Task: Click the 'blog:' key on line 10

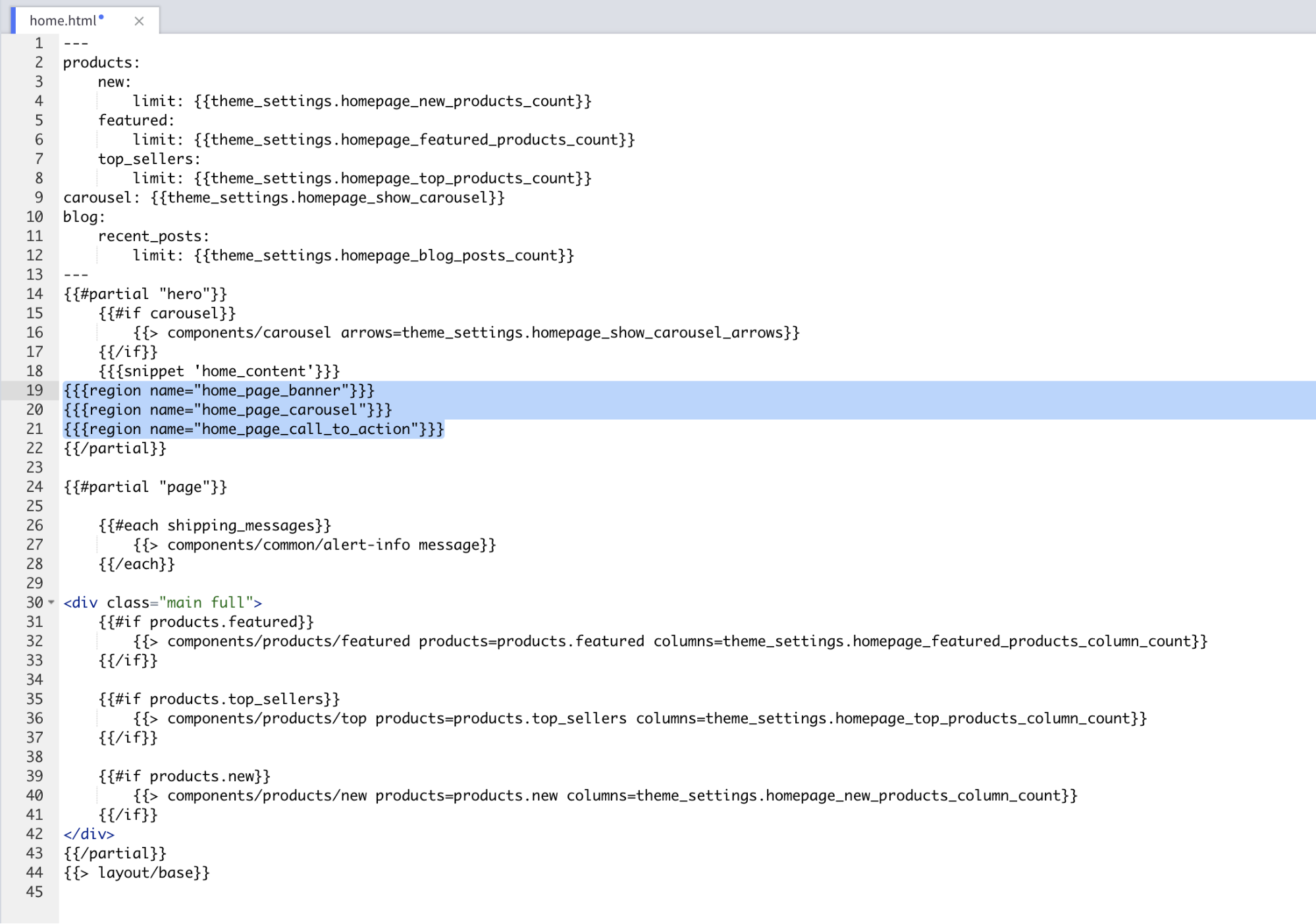Action: click(84, 217)
